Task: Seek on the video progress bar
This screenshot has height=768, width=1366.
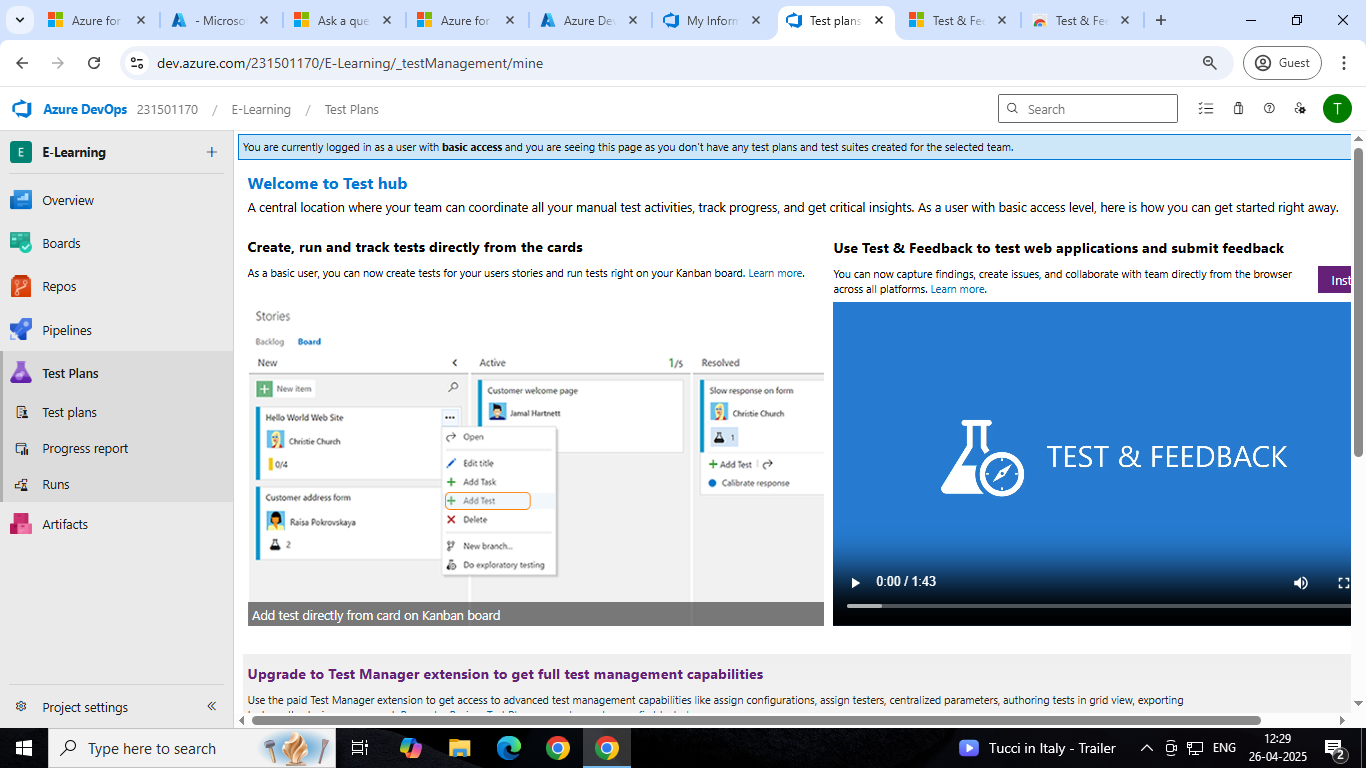Action: (x=1098, y=606)
